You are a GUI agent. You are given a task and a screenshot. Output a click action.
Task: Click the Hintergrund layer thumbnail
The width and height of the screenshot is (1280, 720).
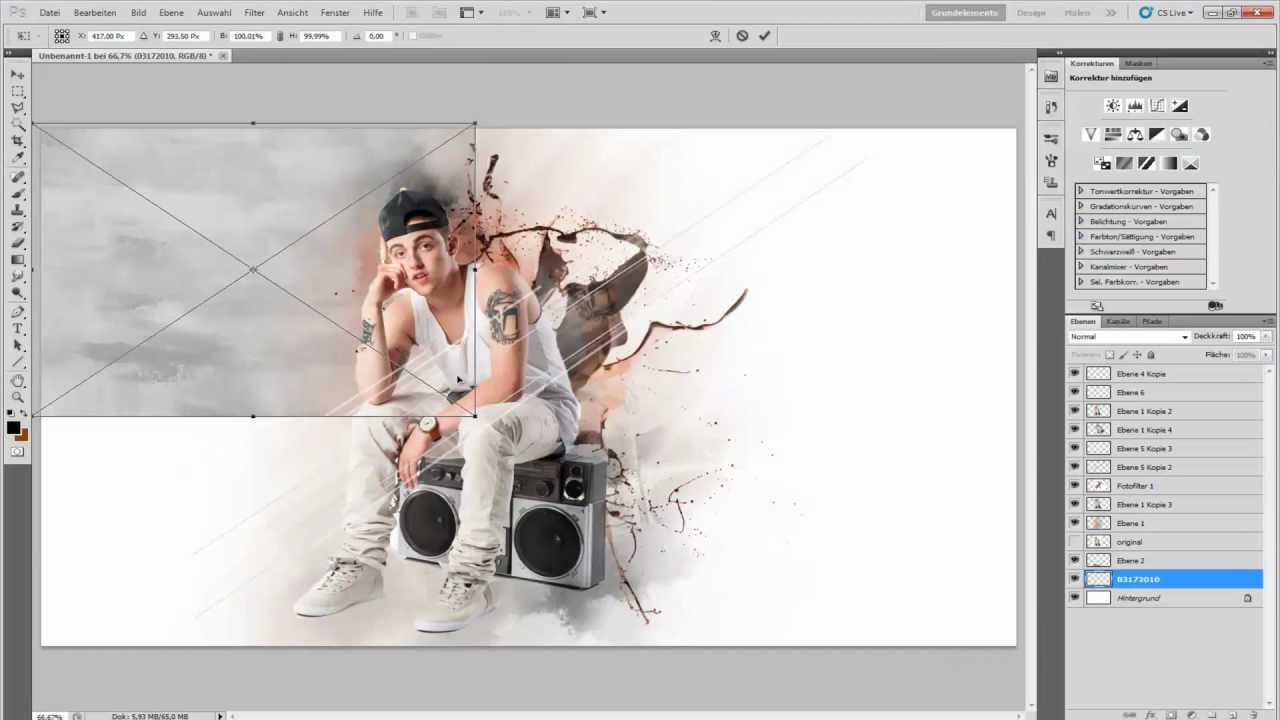1098,598
